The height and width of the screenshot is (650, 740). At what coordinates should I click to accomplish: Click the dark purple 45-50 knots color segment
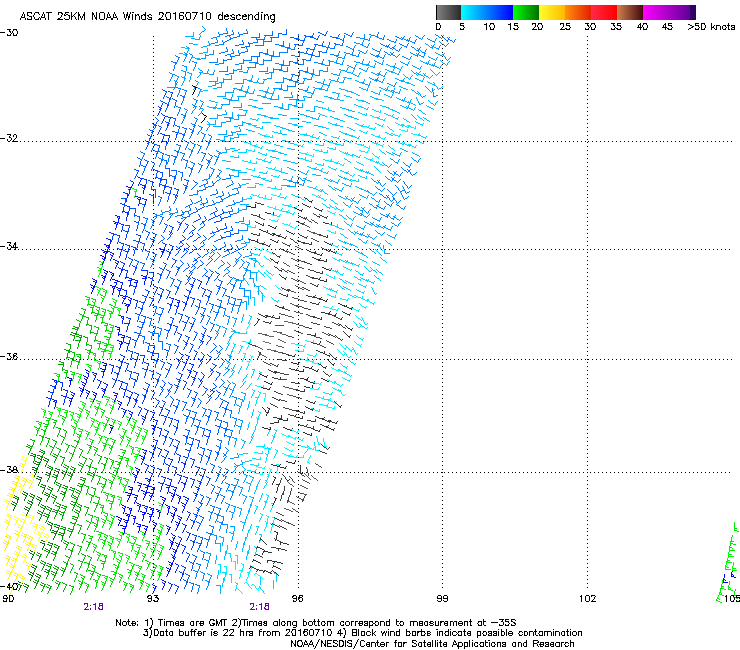(x=682, y=12)
